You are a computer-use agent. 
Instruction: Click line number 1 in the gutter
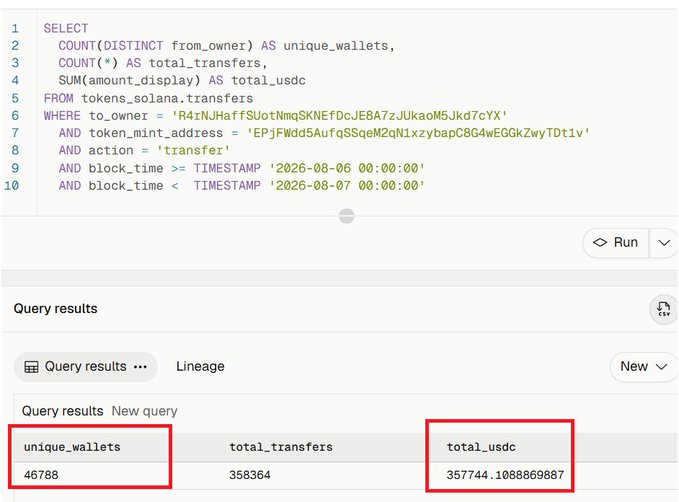15,29
